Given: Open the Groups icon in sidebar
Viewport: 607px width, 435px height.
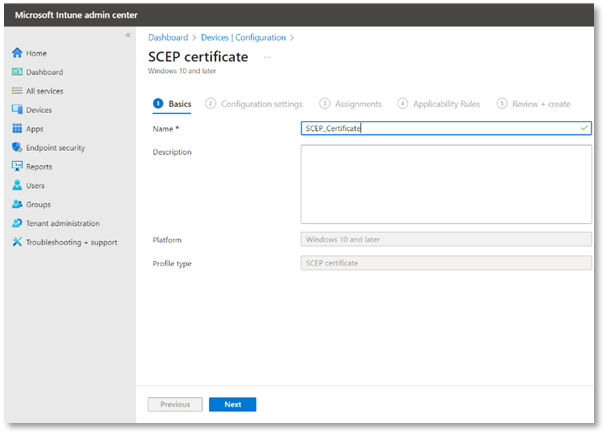Looking at the screenshot, I should pyautogui.click(x=17, y=205).
